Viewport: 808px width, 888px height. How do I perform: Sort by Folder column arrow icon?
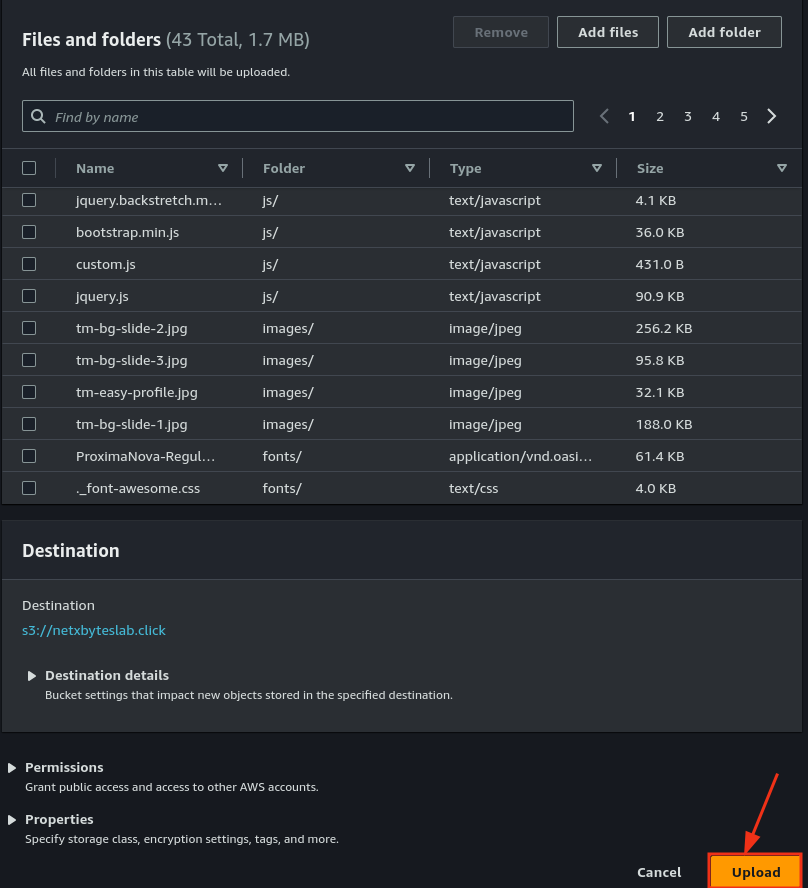tap(410, 168)
